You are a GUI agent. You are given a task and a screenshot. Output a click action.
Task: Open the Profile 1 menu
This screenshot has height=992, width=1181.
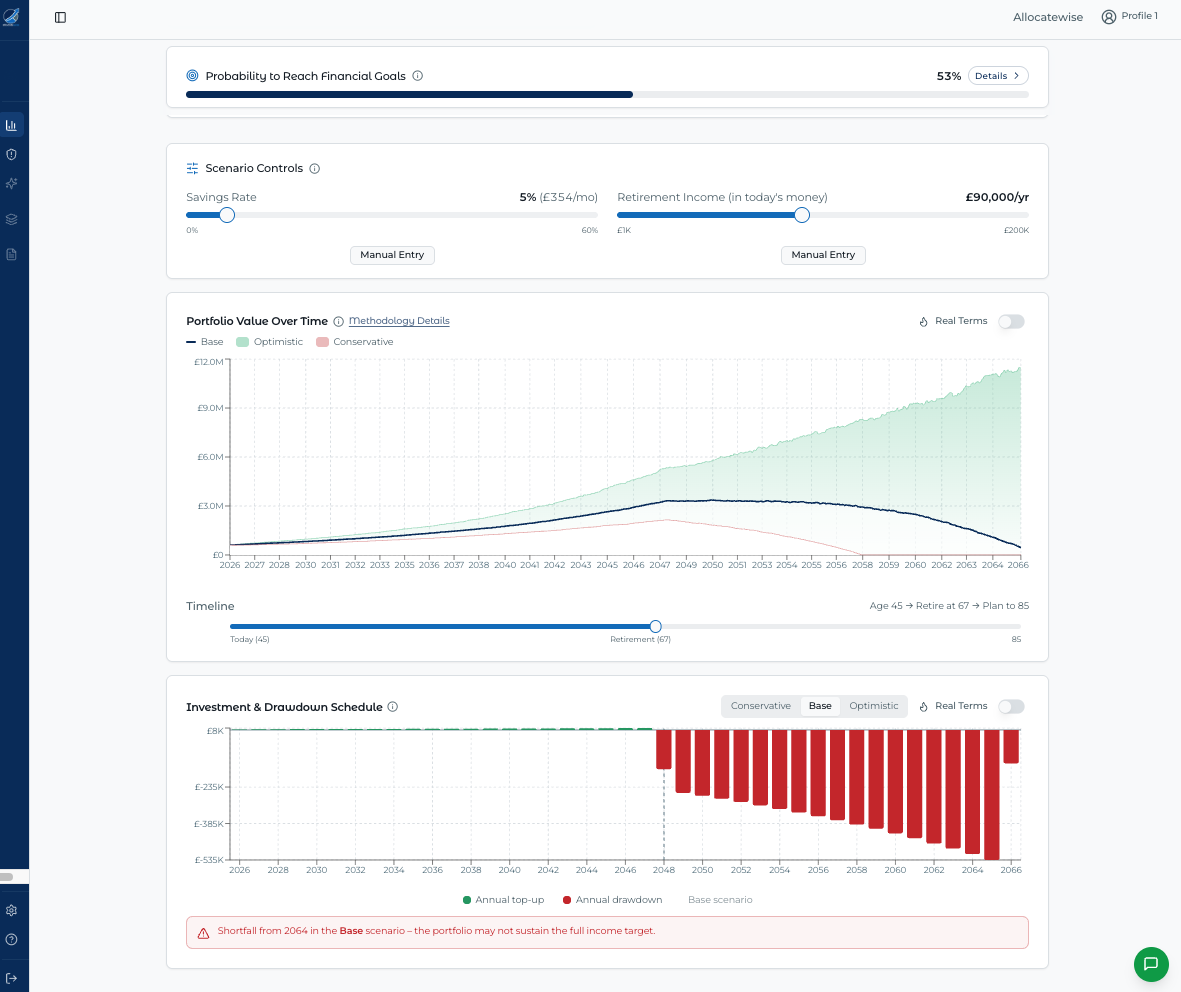point(1130,17)
